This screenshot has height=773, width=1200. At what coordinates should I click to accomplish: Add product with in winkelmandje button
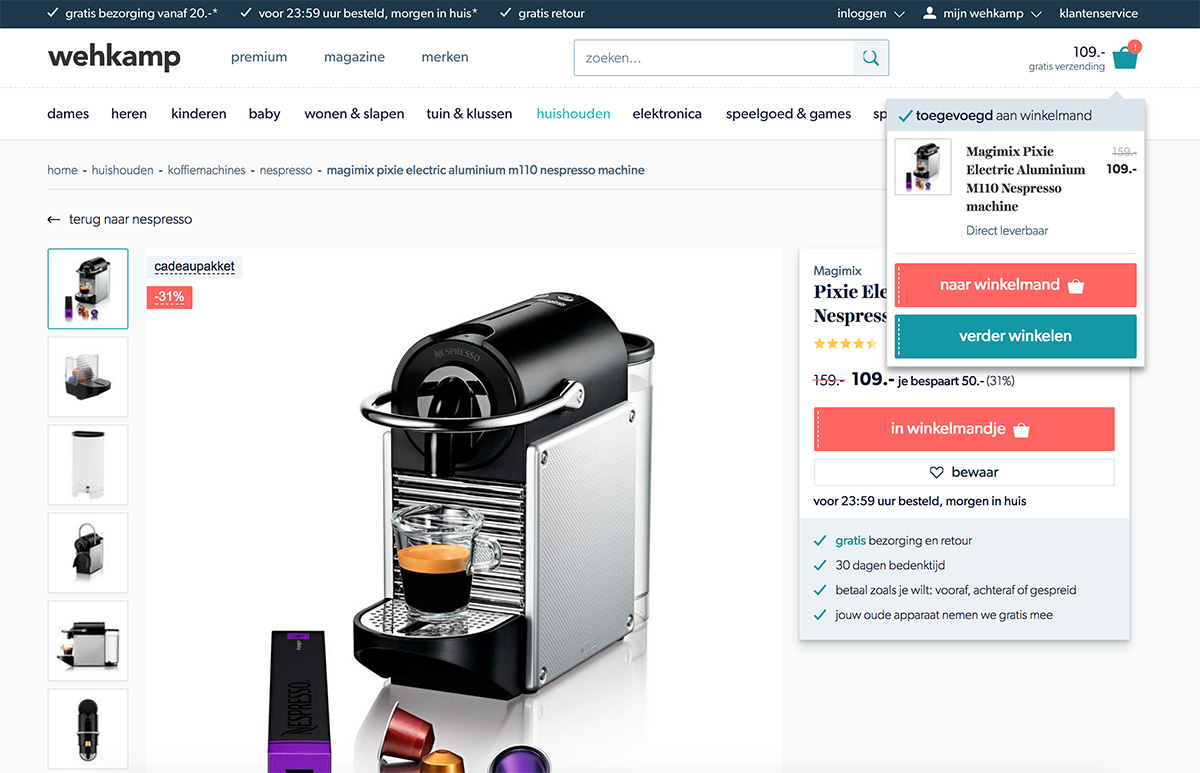point(964,429)
